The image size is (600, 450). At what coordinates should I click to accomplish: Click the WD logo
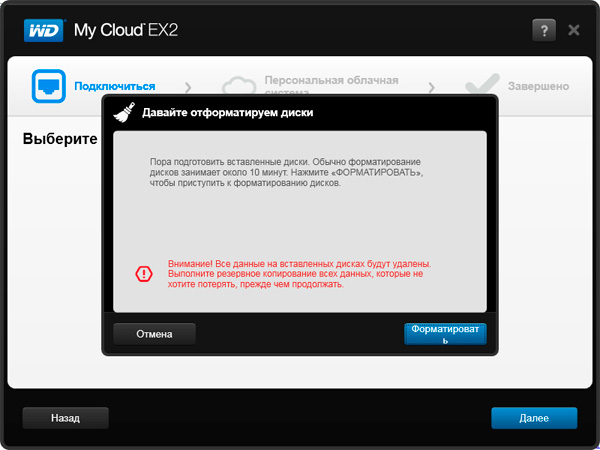click(44, 29)
